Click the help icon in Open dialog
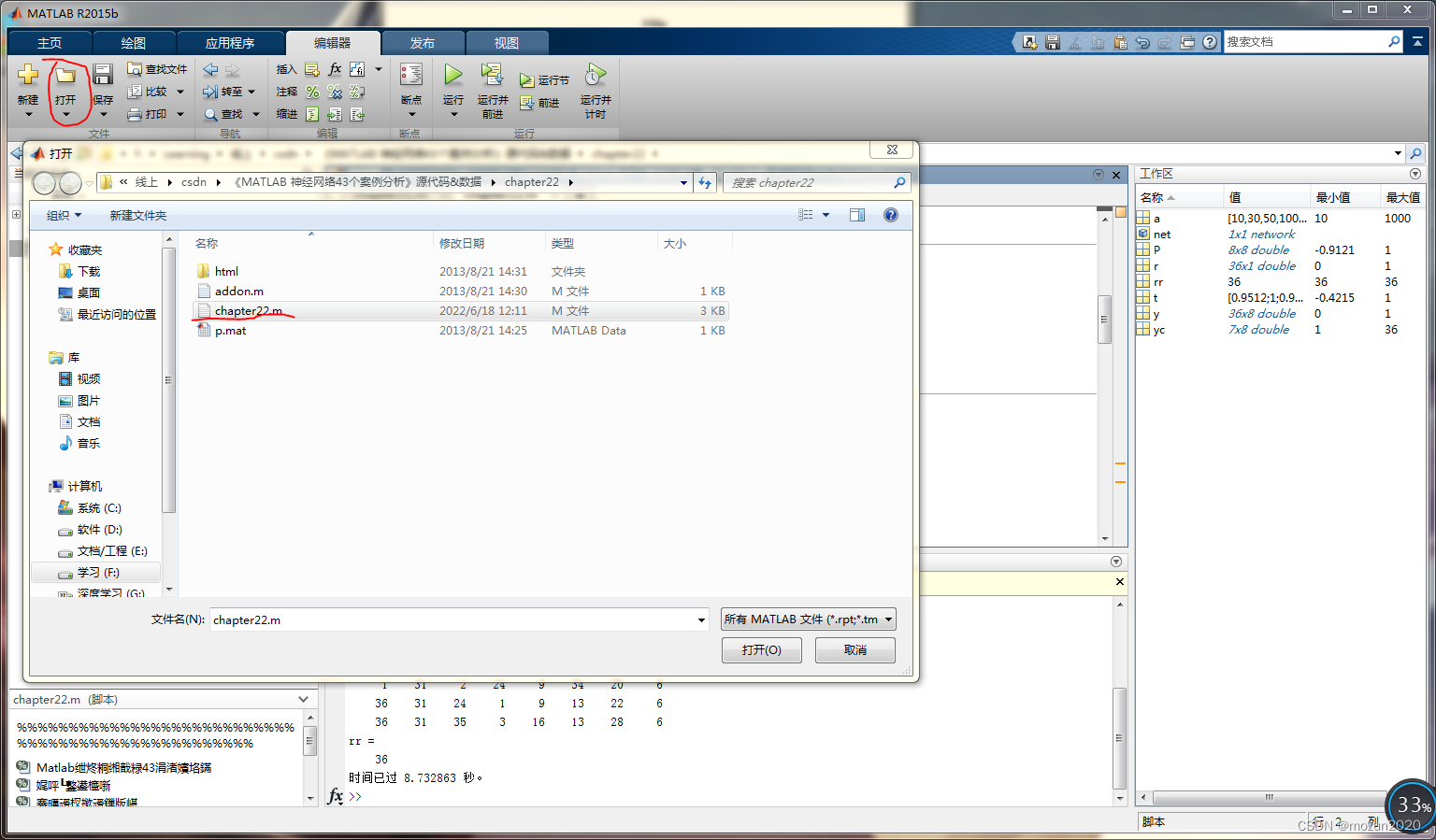This screenshot has height=840, width=1436. pos(891,215)
